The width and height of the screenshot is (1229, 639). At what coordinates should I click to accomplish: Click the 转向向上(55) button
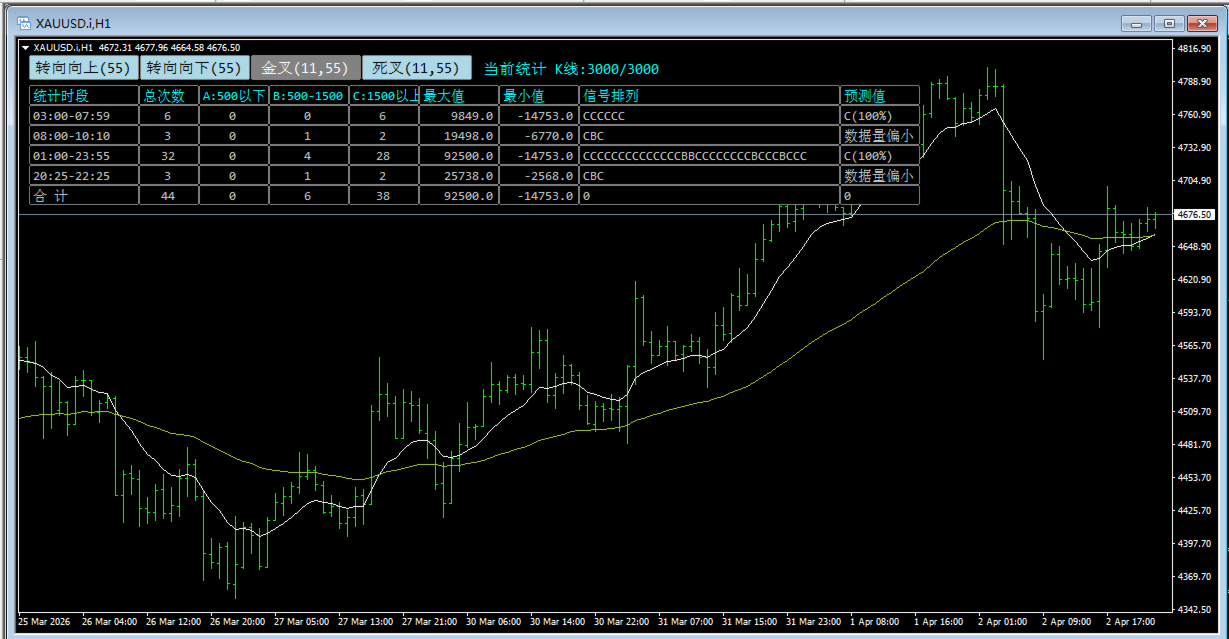[83, 68]
